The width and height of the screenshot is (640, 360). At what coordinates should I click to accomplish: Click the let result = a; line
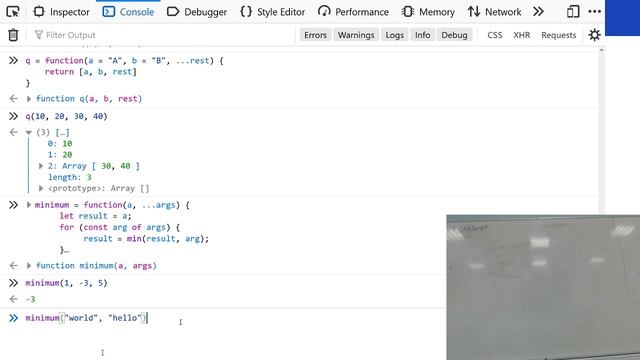click(96, 216)
